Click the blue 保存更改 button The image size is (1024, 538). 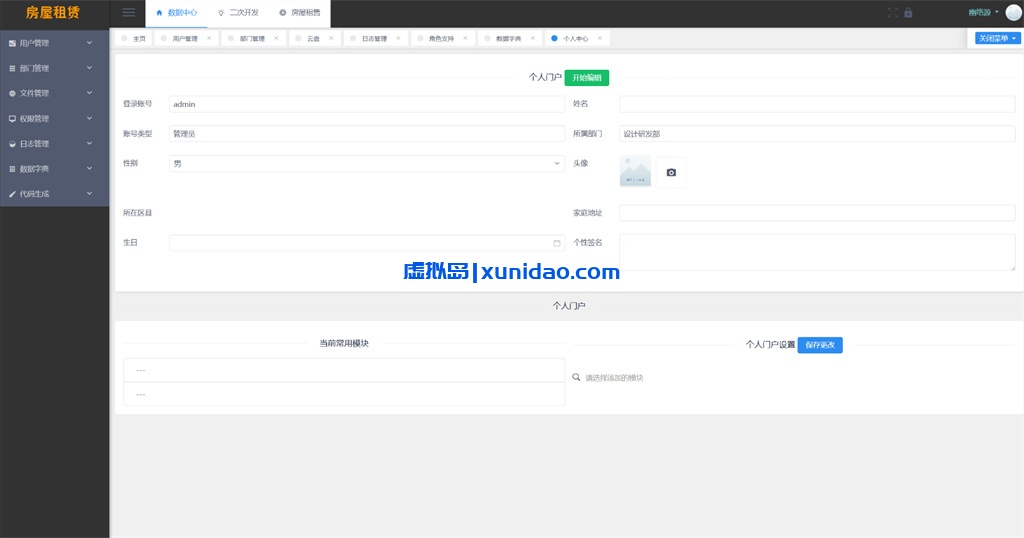point(820,345)
